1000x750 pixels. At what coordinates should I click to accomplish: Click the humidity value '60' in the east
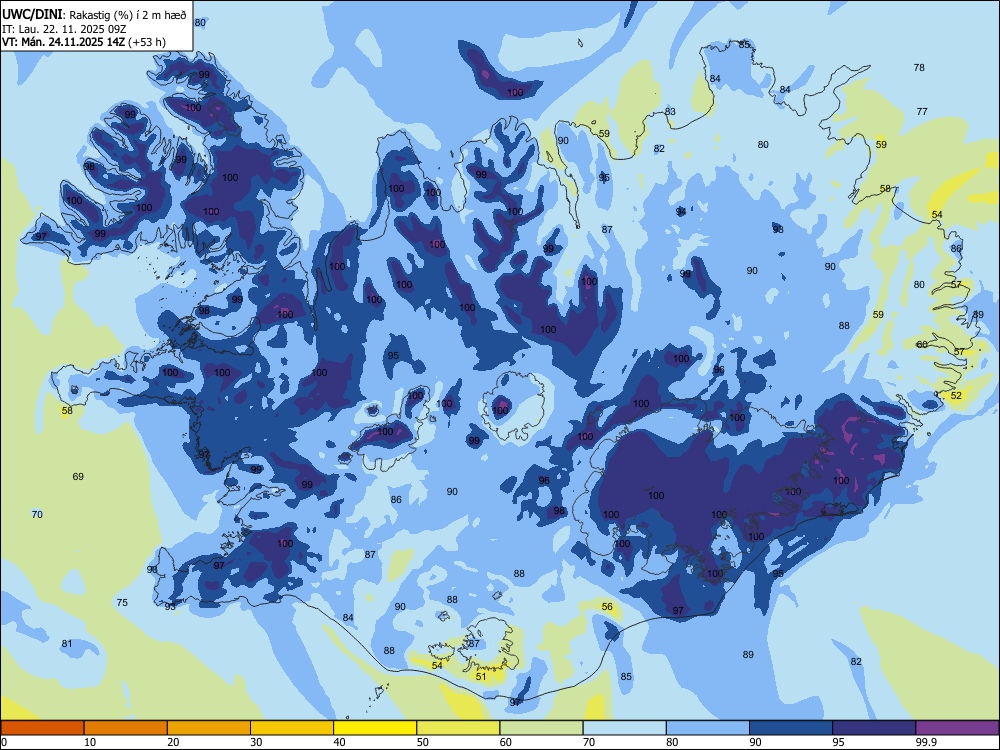tap(922, 344)
